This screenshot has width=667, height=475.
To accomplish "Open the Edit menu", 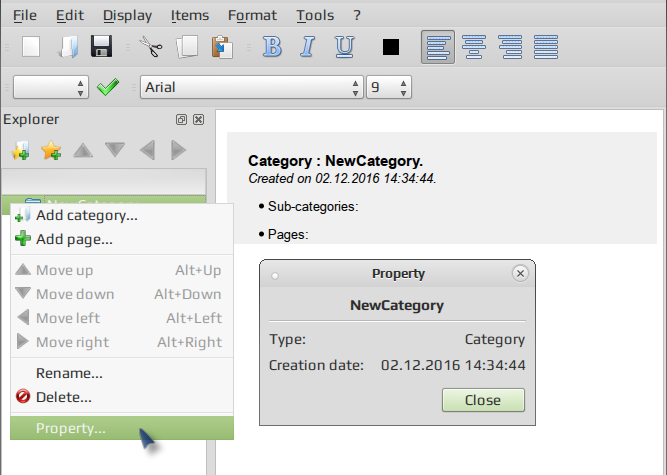I will 70,15.
